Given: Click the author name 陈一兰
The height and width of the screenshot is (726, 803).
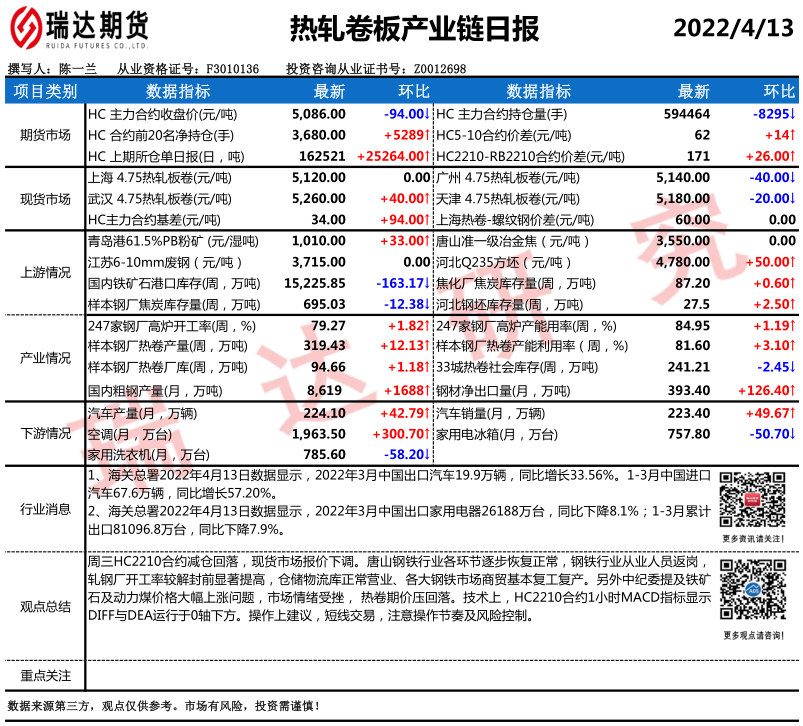Looking at the screenshot, I should point(77,69).
